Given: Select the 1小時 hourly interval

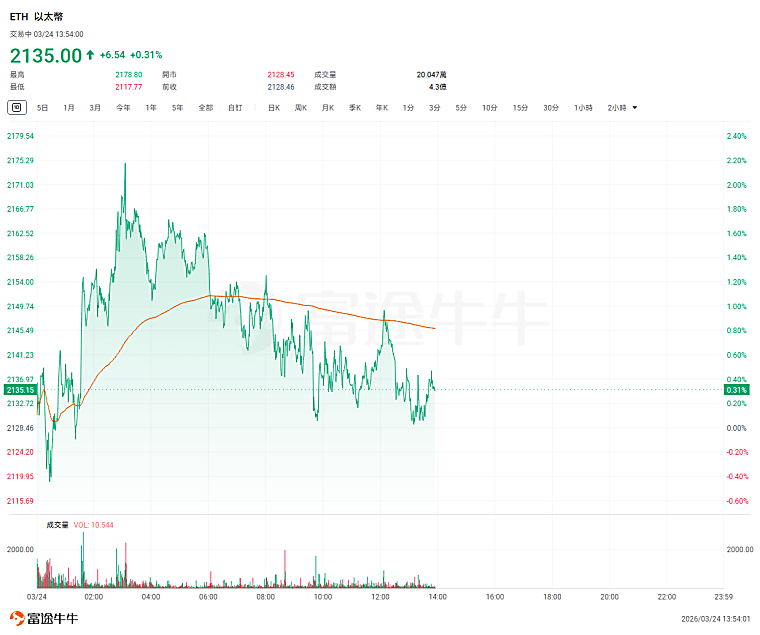Looking at the screenshot, I should (x=584, y=108).
